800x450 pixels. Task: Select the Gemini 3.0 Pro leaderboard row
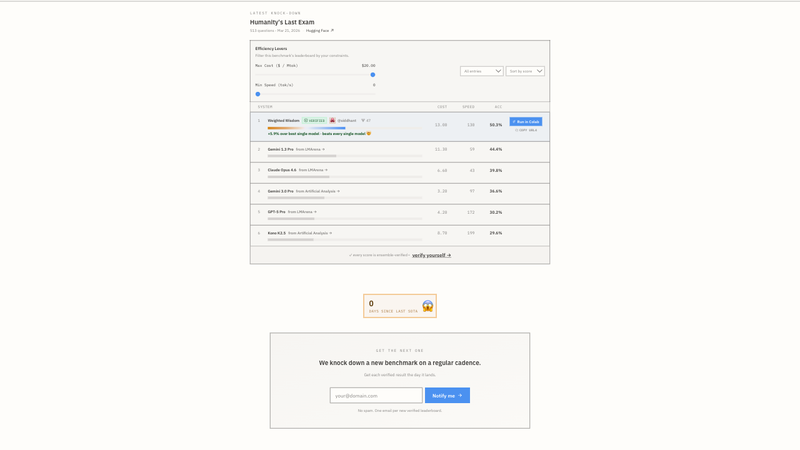400,194
